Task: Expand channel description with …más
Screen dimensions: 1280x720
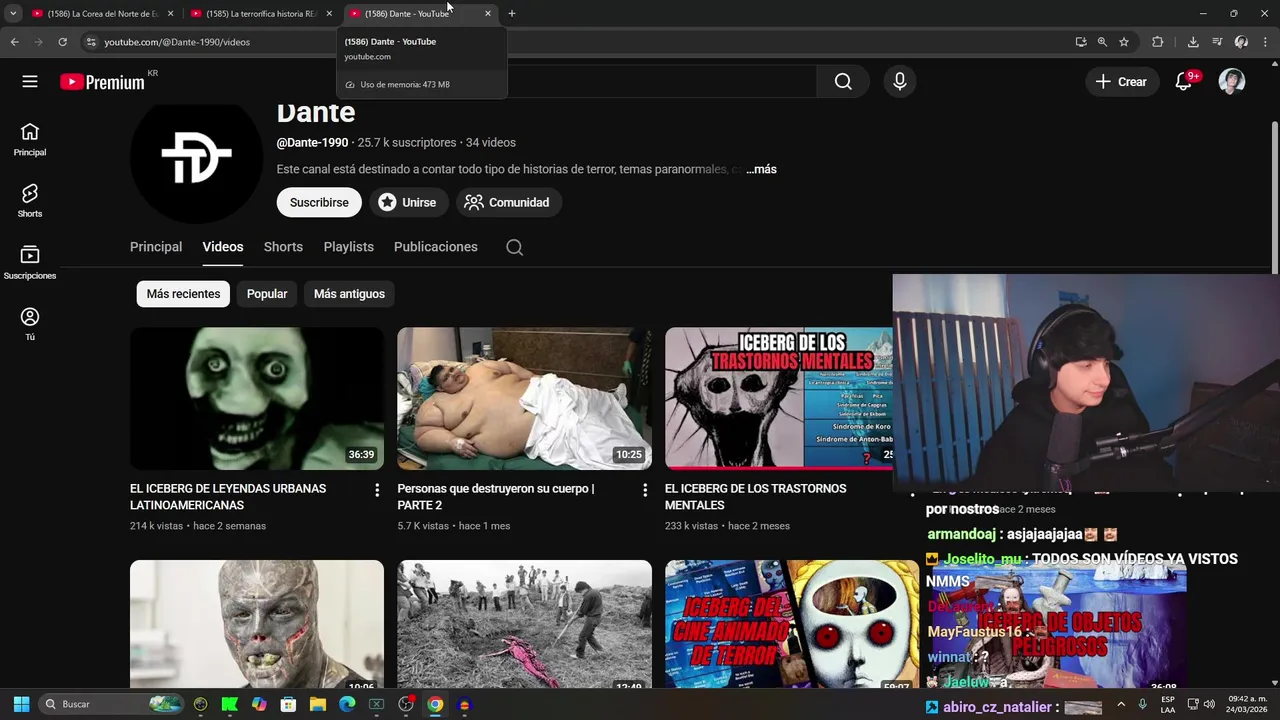Action: click(761, 169)
